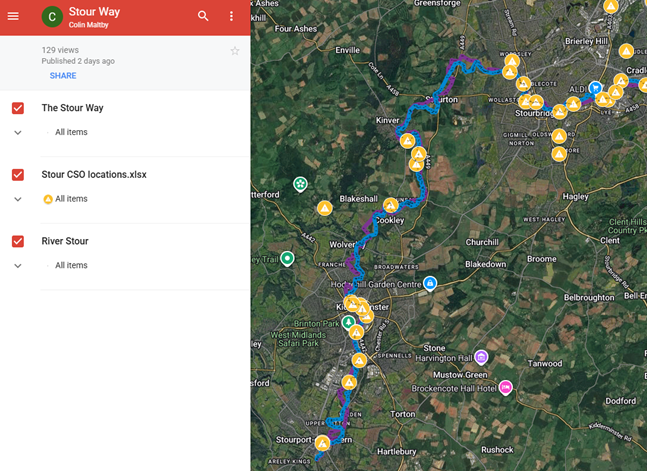Expand The Stour Way layer items
Viewport: 647px width, 471px height.
(18, 132)
